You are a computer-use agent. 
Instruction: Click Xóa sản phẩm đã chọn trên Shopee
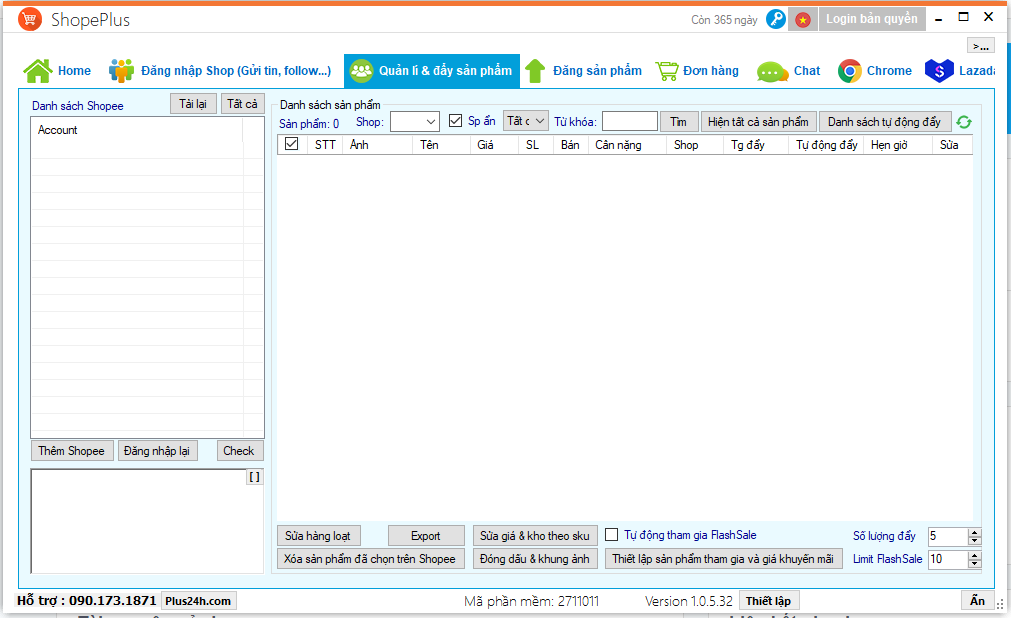370,559
